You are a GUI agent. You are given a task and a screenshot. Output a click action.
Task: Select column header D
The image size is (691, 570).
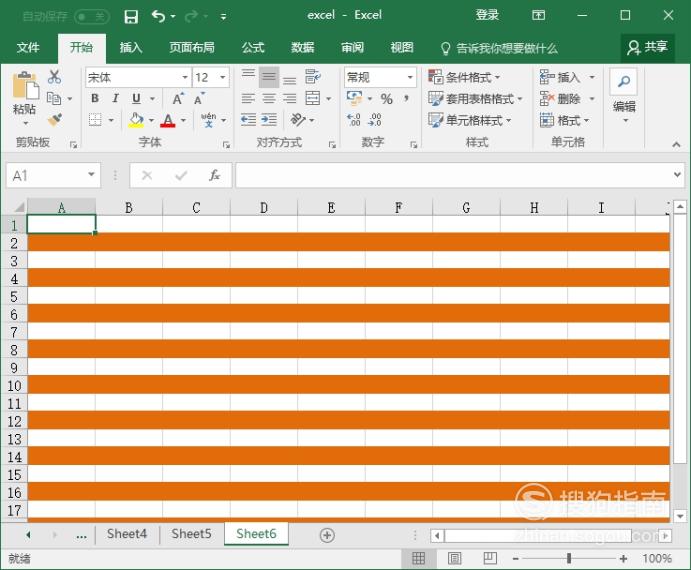click(x=264, y=207)
